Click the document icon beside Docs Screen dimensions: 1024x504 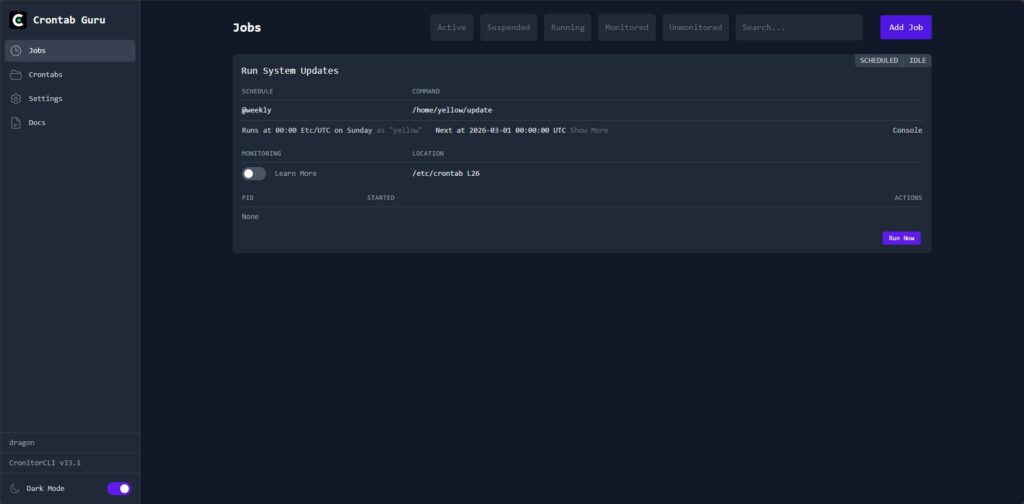pos(16,122)
